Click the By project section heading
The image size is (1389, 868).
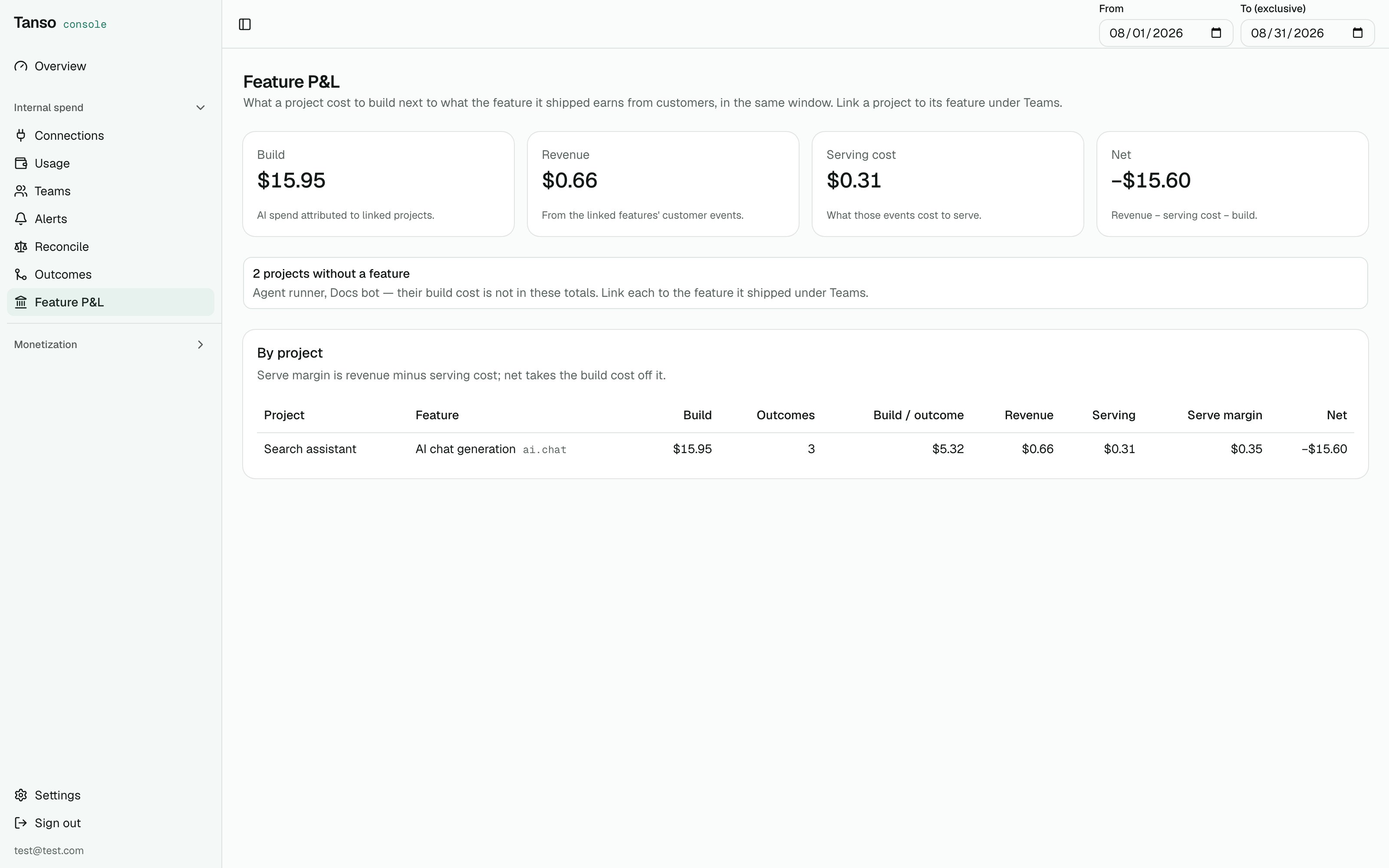[290, 352]
